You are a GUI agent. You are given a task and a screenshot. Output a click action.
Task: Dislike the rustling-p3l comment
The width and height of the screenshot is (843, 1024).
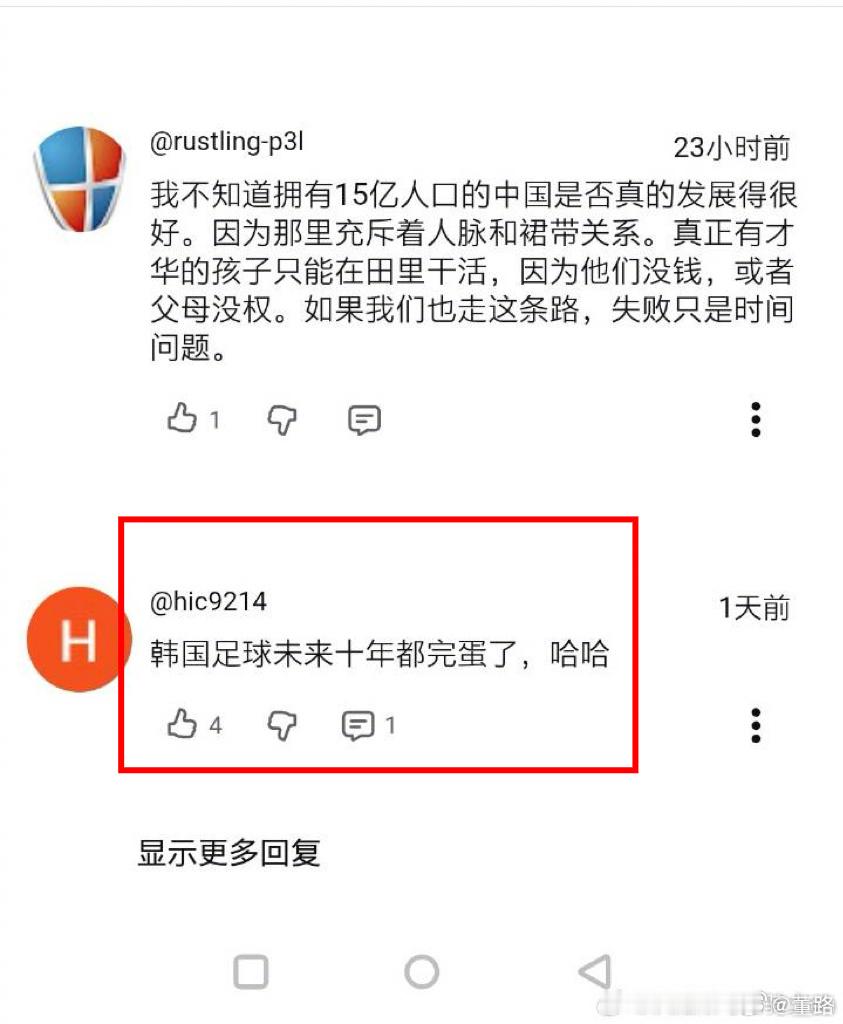point(282,419)
